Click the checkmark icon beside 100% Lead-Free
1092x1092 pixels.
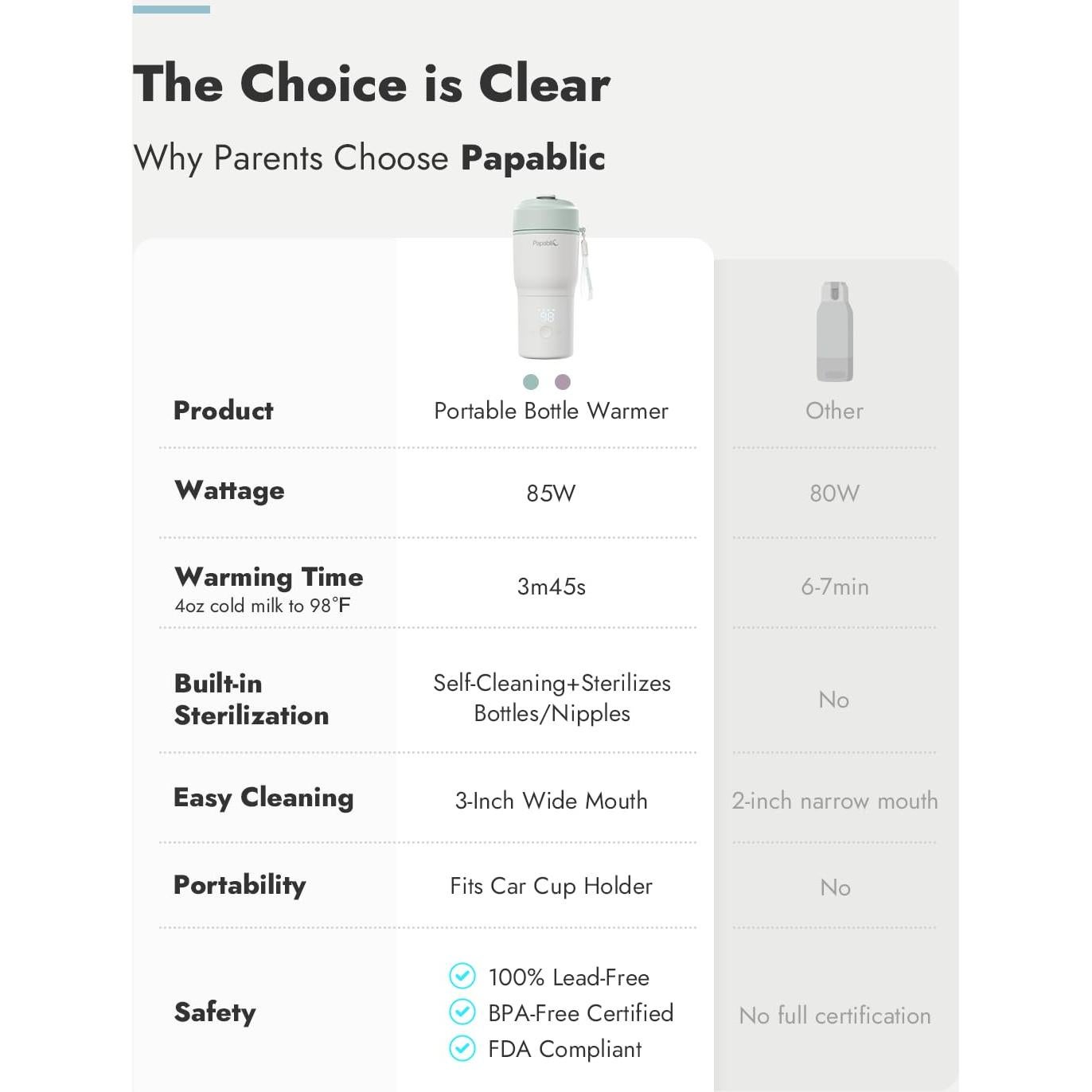click(462, 976)
